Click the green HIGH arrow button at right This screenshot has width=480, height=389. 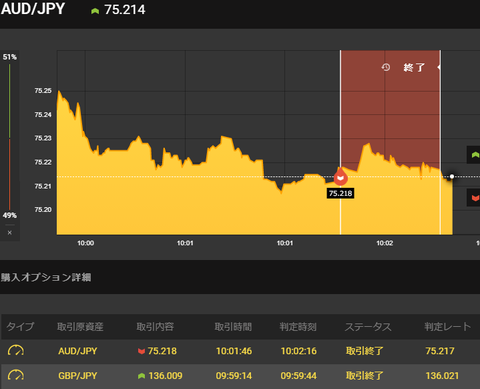pyautogui.click(x=475, y=155)
